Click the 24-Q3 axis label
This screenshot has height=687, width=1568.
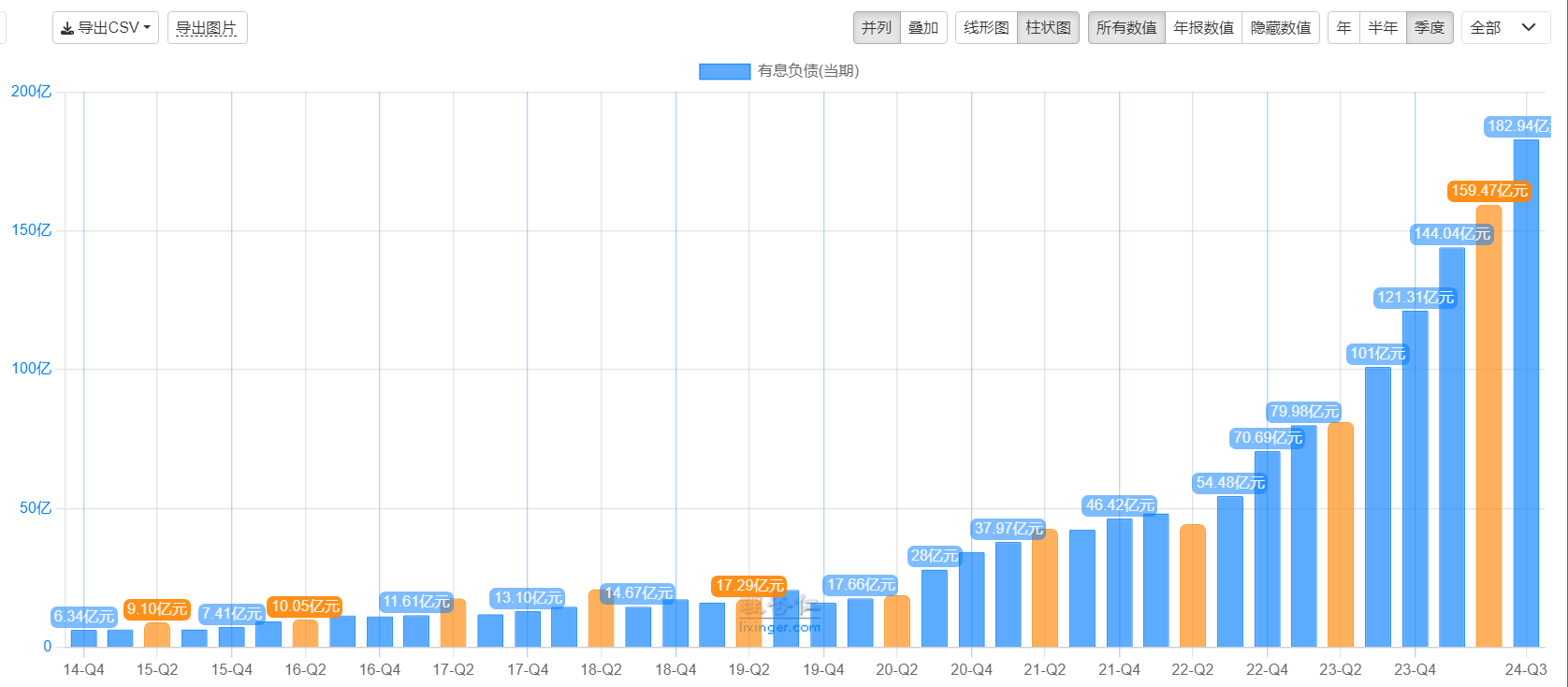point(1526,670)
